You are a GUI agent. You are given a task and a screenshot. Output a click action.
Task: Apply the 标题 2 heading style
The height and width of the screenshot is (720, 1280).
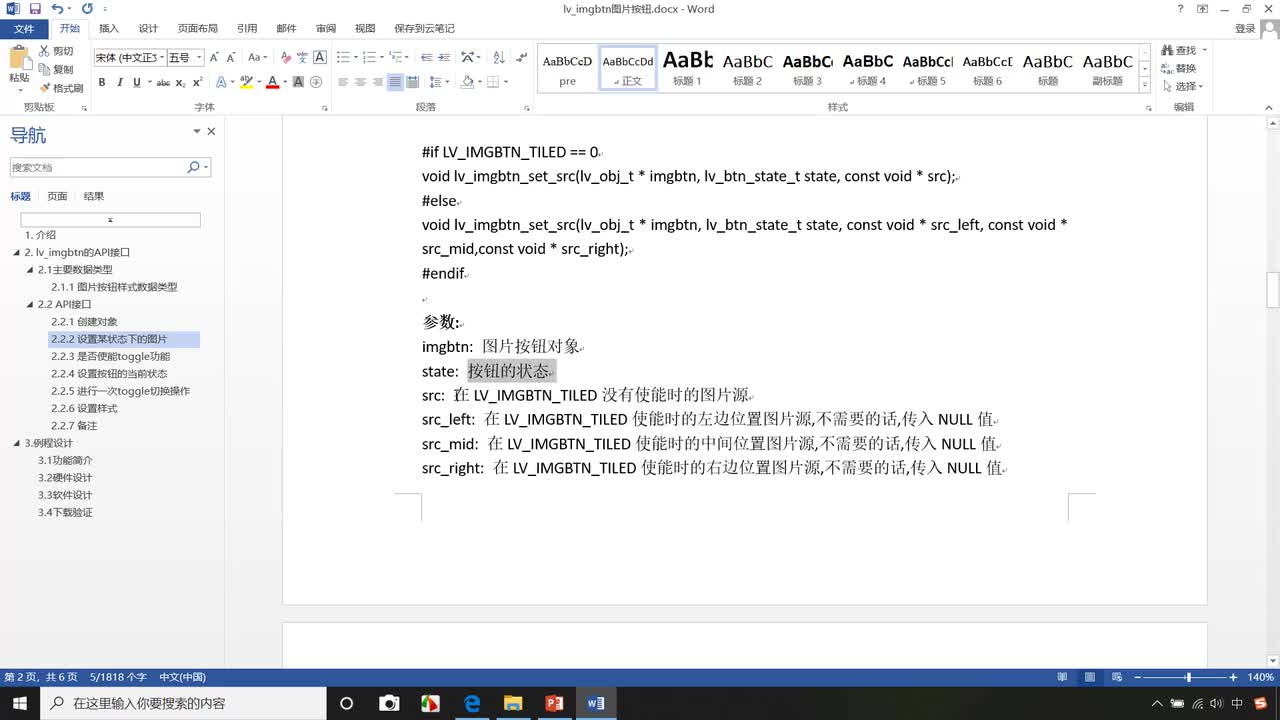click(748, 68)
